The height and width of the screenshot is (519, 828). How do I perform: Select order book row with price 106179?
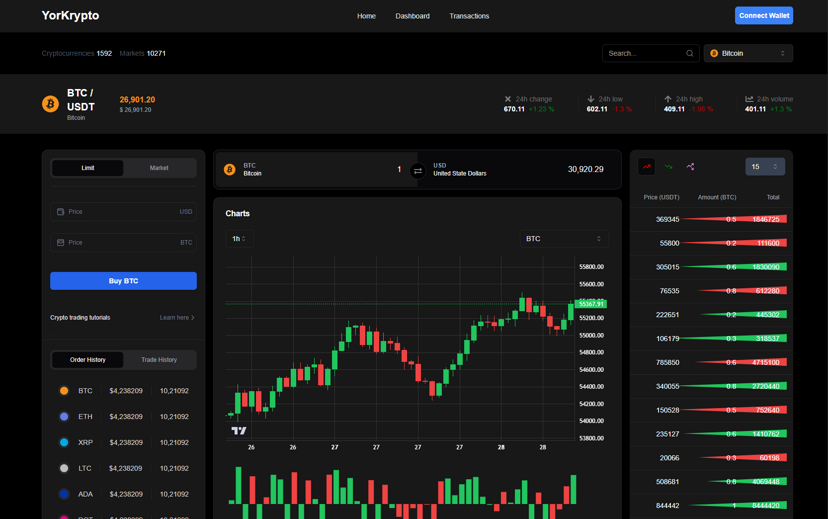[x=711, y=338]
